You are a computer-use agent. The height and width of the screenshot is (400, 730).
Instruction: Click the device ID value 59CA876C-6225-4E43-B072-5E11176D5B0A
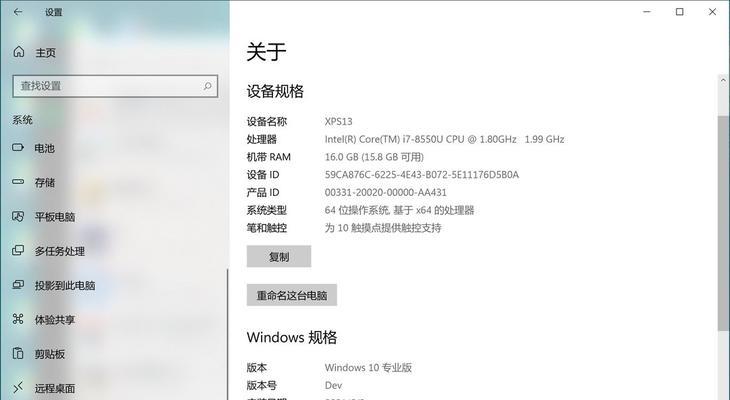422,175
